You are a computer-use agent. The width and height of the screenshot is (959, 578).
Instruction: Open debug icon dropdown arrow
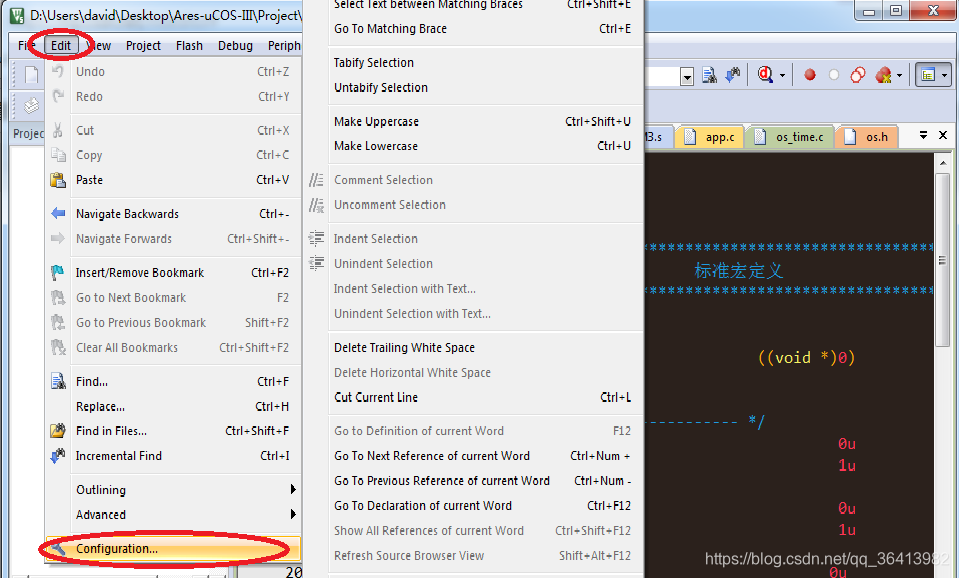782,76
